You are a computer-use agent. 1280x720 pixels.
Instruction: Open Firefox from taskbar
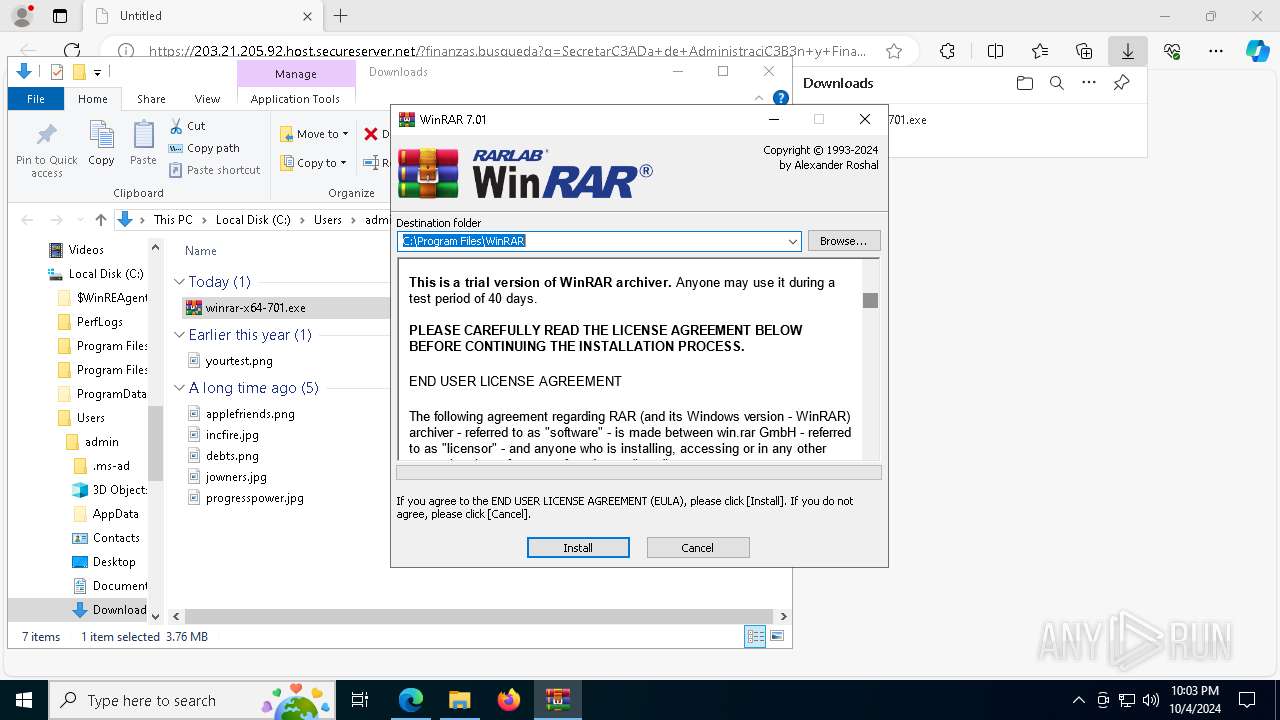[509, 700]
